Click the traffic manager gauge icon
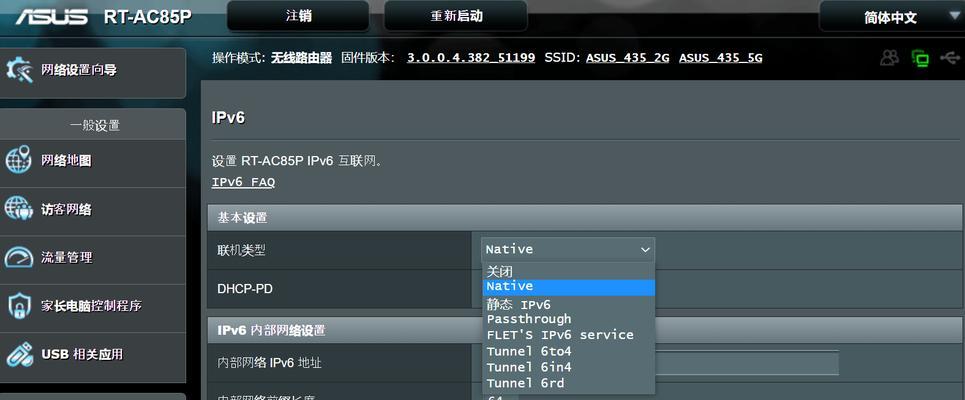965x400 pixels. (18, 257)
